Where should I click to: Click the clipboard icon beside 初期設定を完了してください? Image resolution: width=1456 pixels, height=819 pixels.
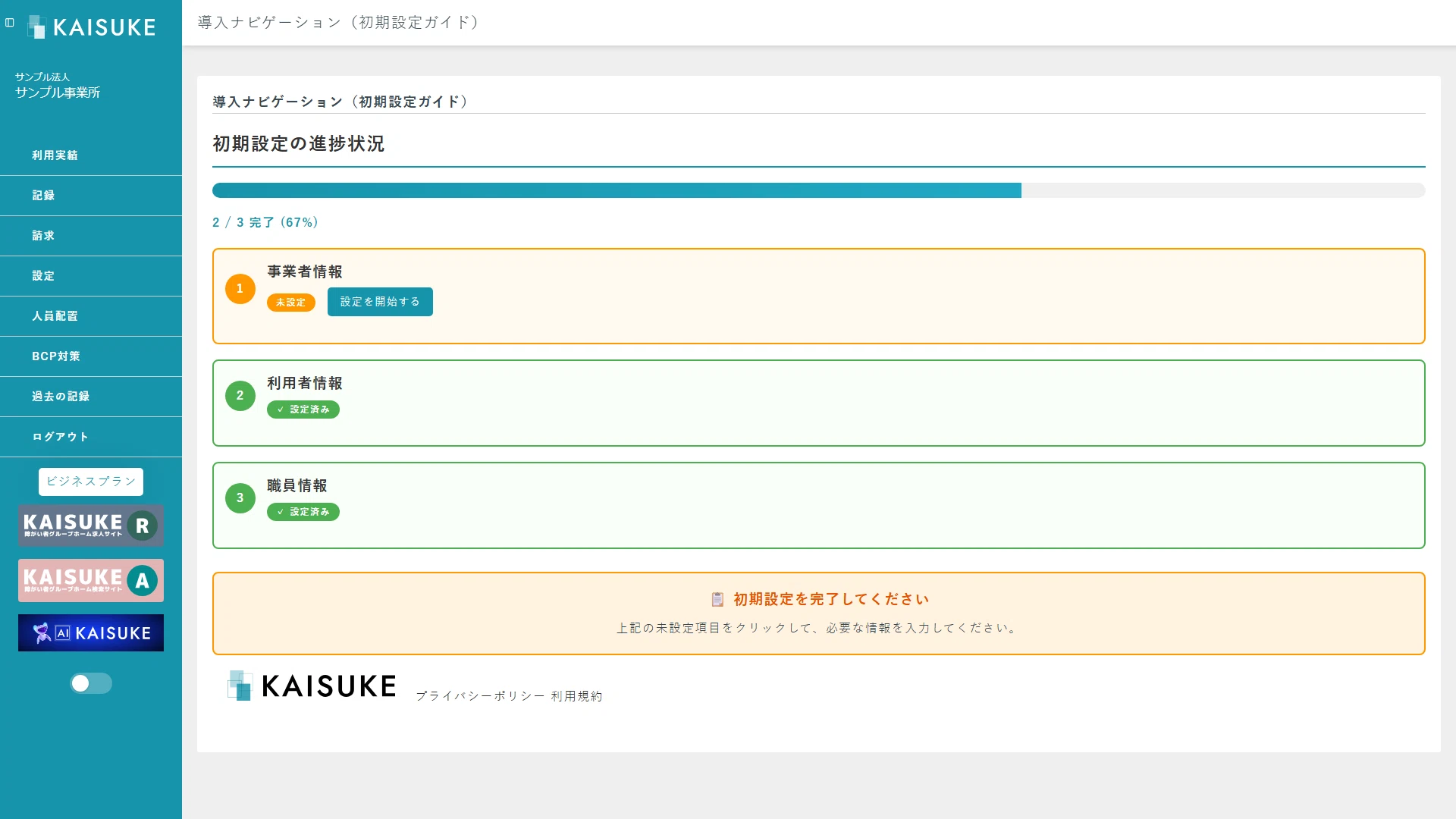pos(717,600)
